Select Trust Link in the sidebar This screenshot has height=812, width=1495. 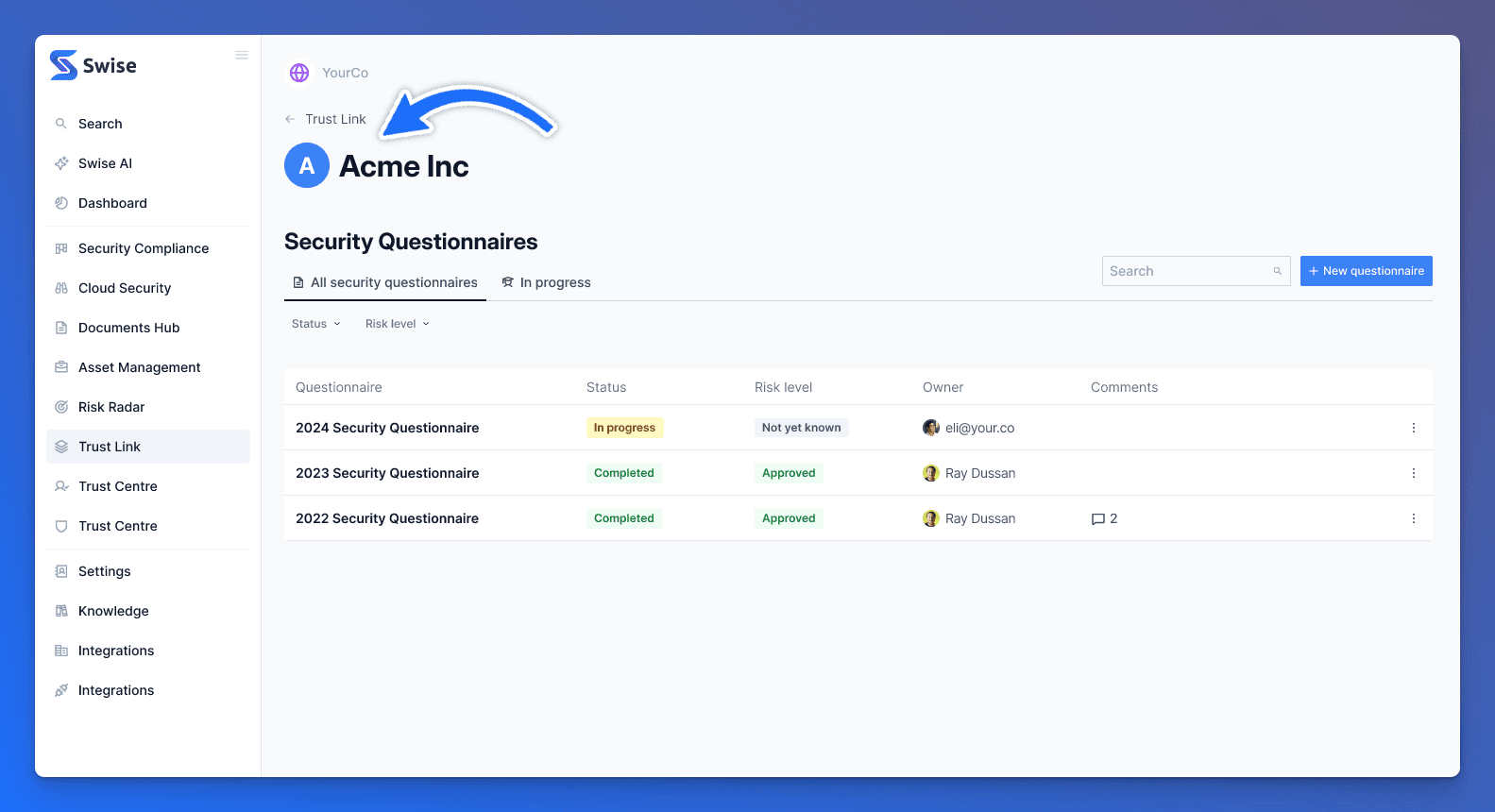(x=148, y=447)
